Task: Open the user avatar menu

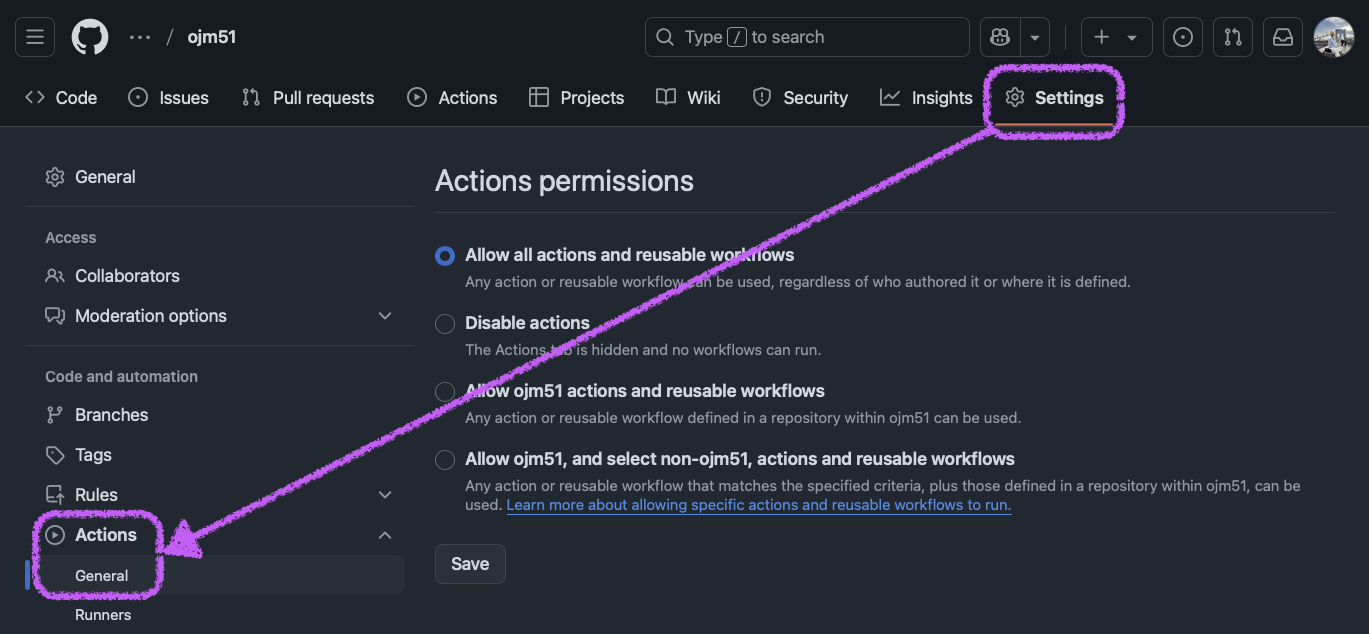Action: point(1333,37)
